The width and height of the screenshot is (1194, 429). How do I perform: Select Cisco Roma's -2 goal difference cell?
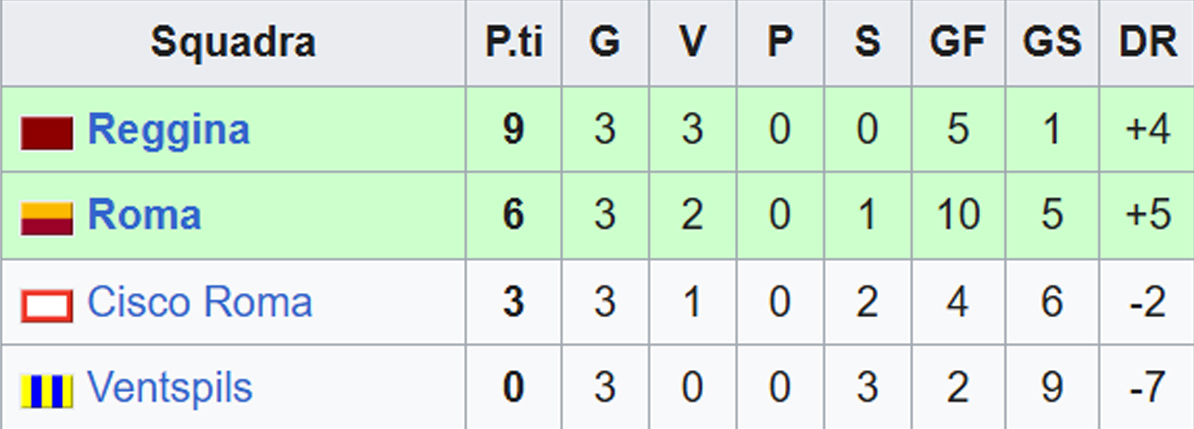pos(1146,302)
